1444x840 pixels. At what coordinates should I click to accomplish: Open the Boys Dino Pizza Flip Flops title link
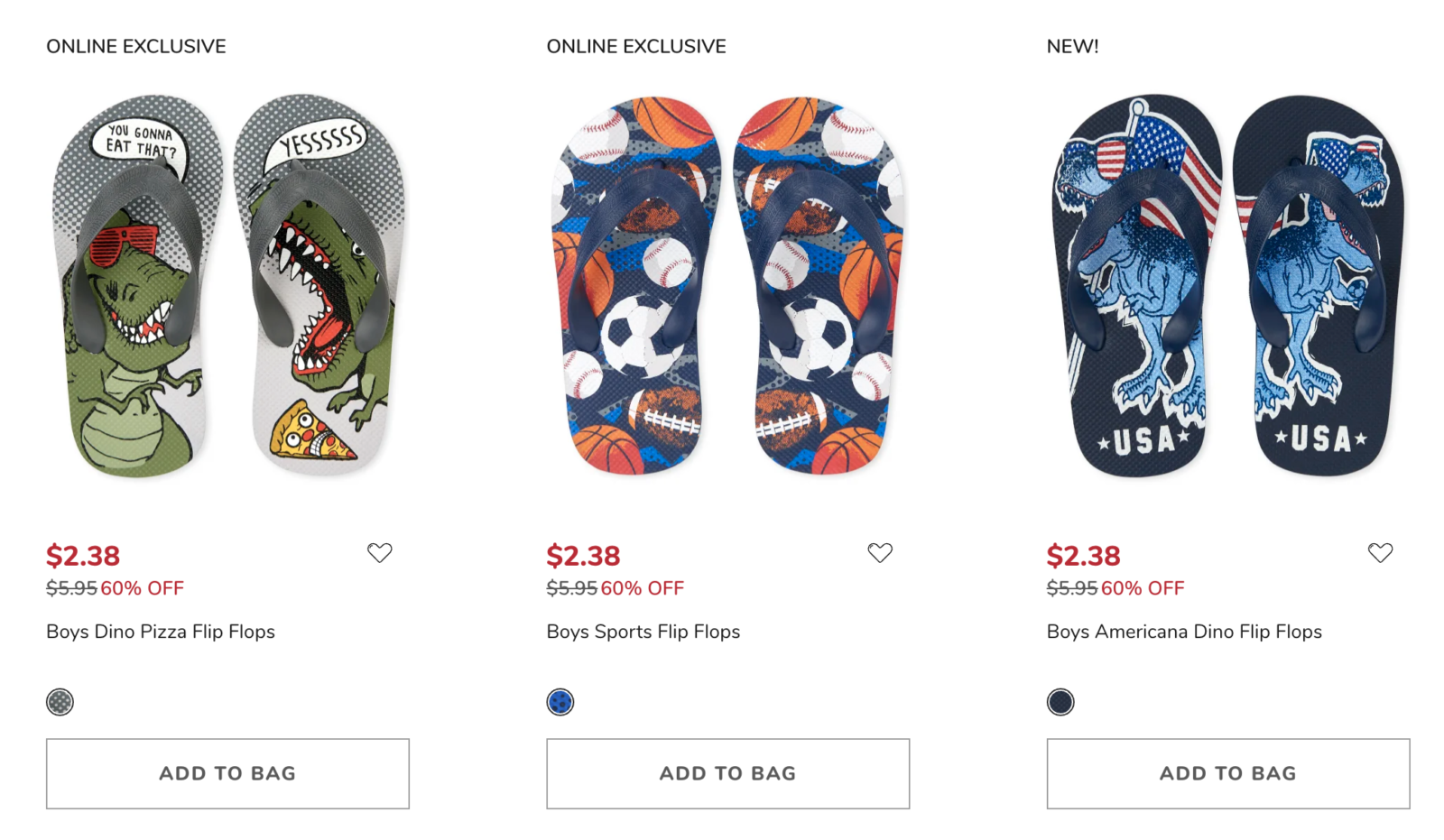161,632
